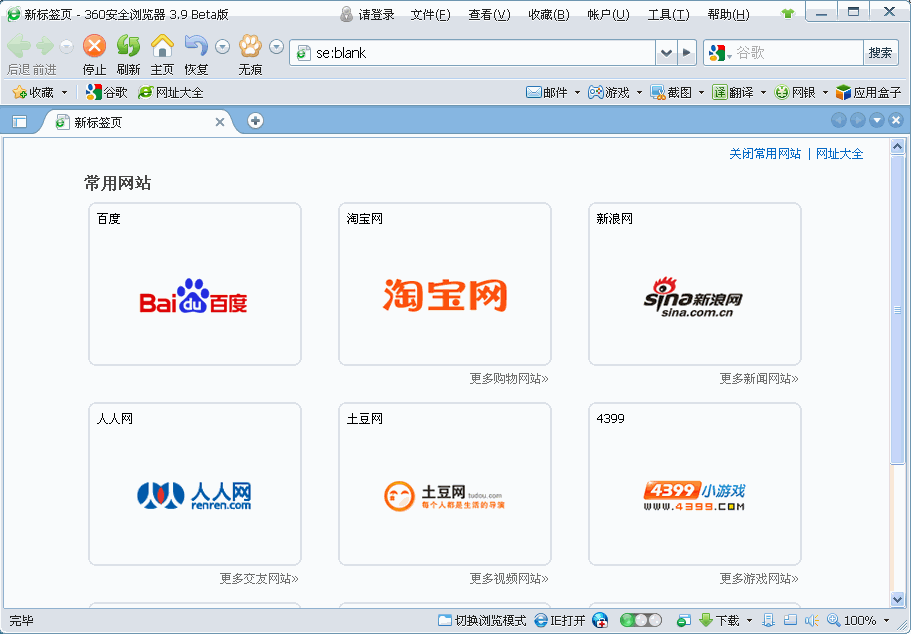Open the 文件(F) menu
The height and width of the screenshot is (634, 911).
tap(431, 15)
